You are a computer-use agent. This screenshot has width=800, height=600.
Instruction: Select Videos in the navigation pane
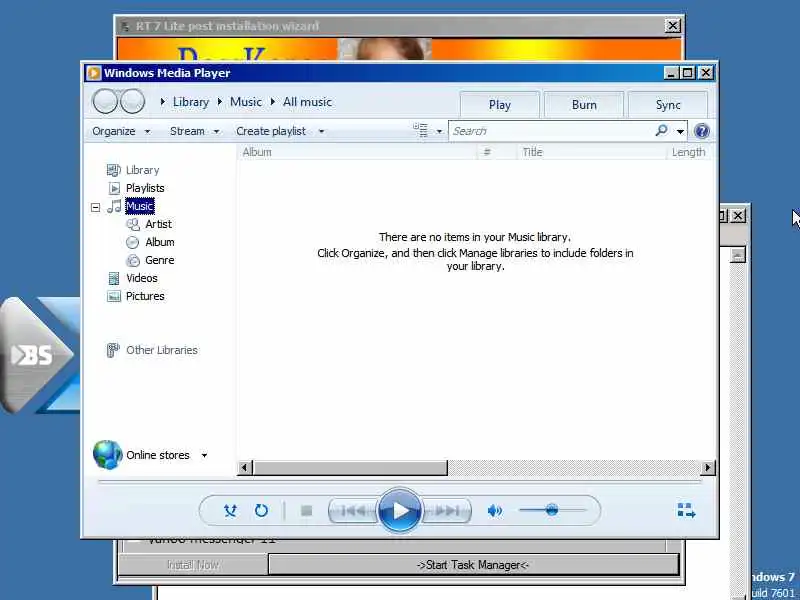click(x=142, y=278)
